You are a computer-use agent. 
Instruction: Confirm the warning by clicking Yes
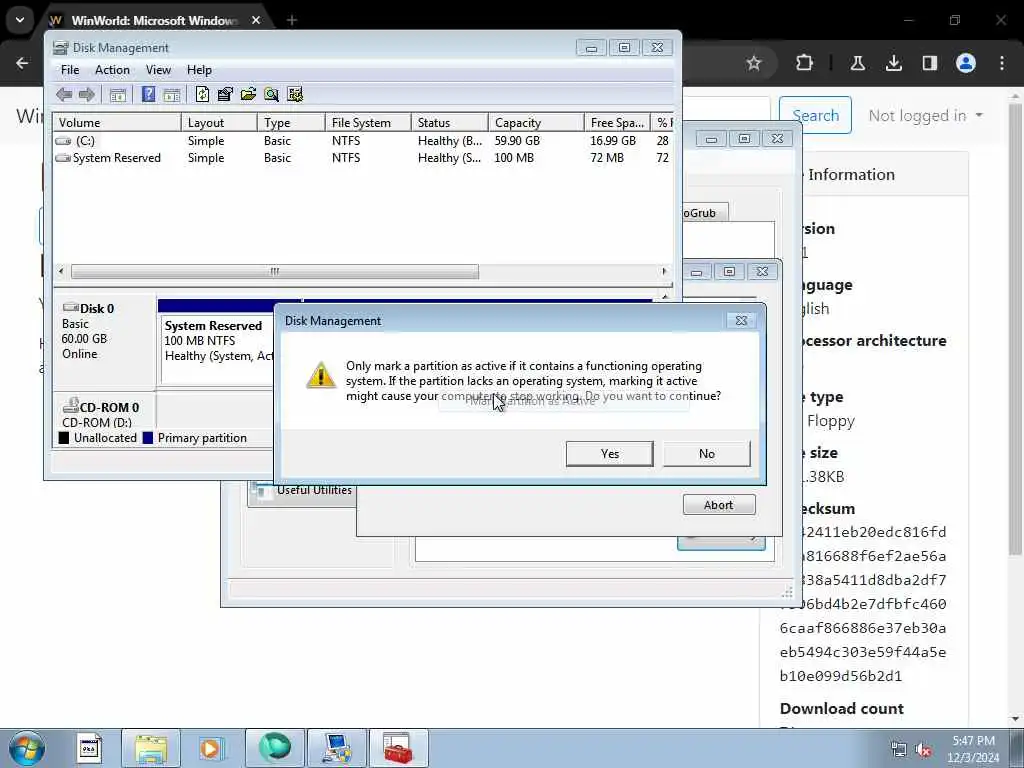click(x=609, y=453)
